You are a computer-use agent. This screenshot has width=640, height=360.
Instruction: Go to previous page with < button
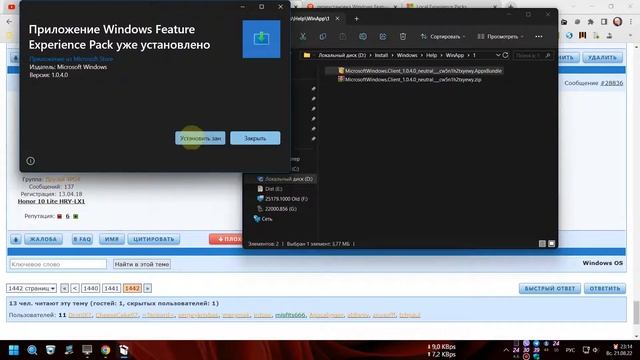pyautogui.click(x=75, y=288)
